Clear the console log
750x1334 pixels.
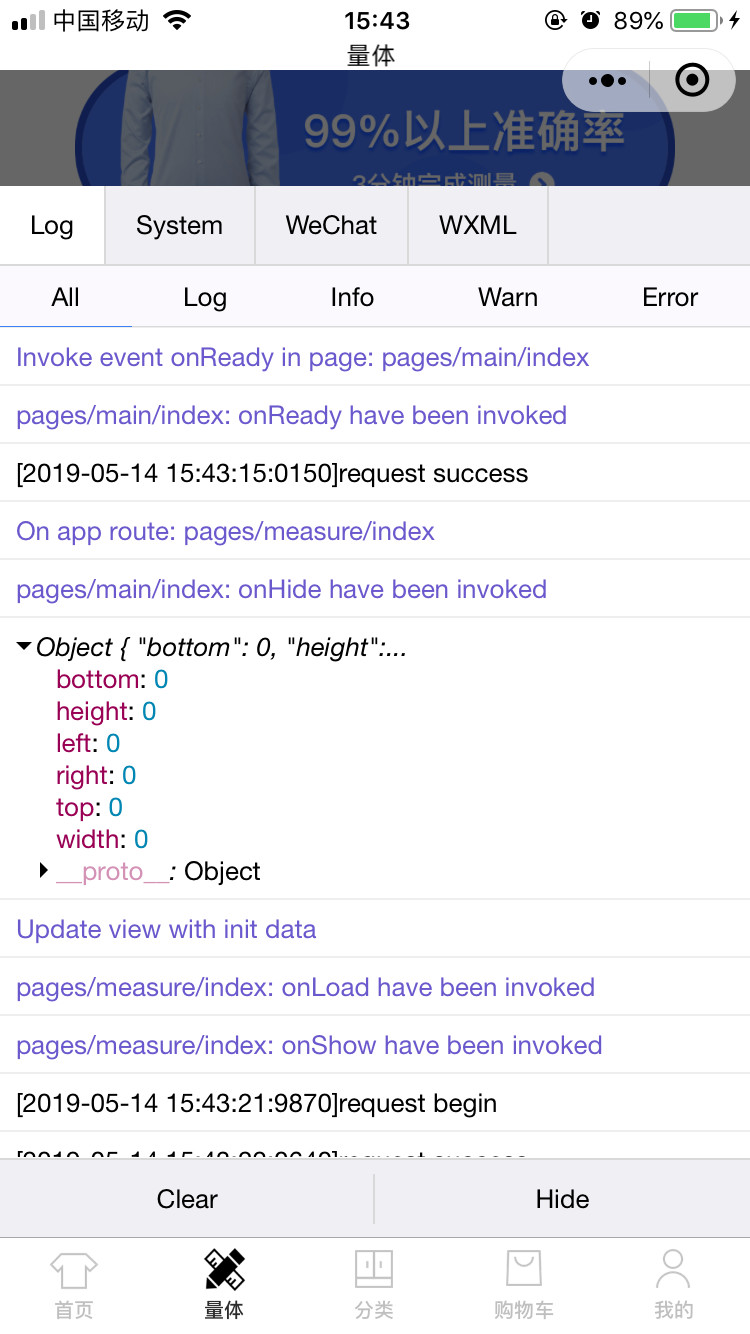[x=187, y=1199]
